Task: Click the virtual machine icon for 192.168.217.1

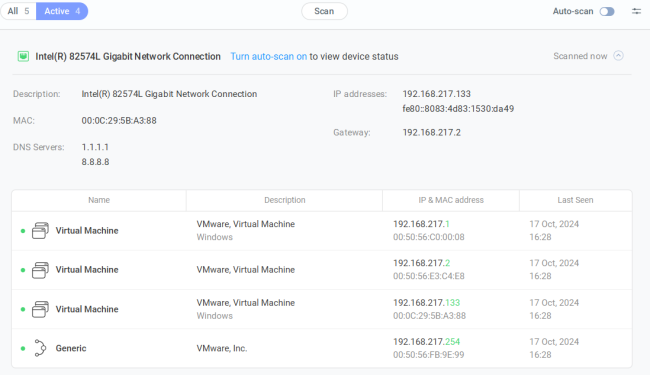Action: 40,230
